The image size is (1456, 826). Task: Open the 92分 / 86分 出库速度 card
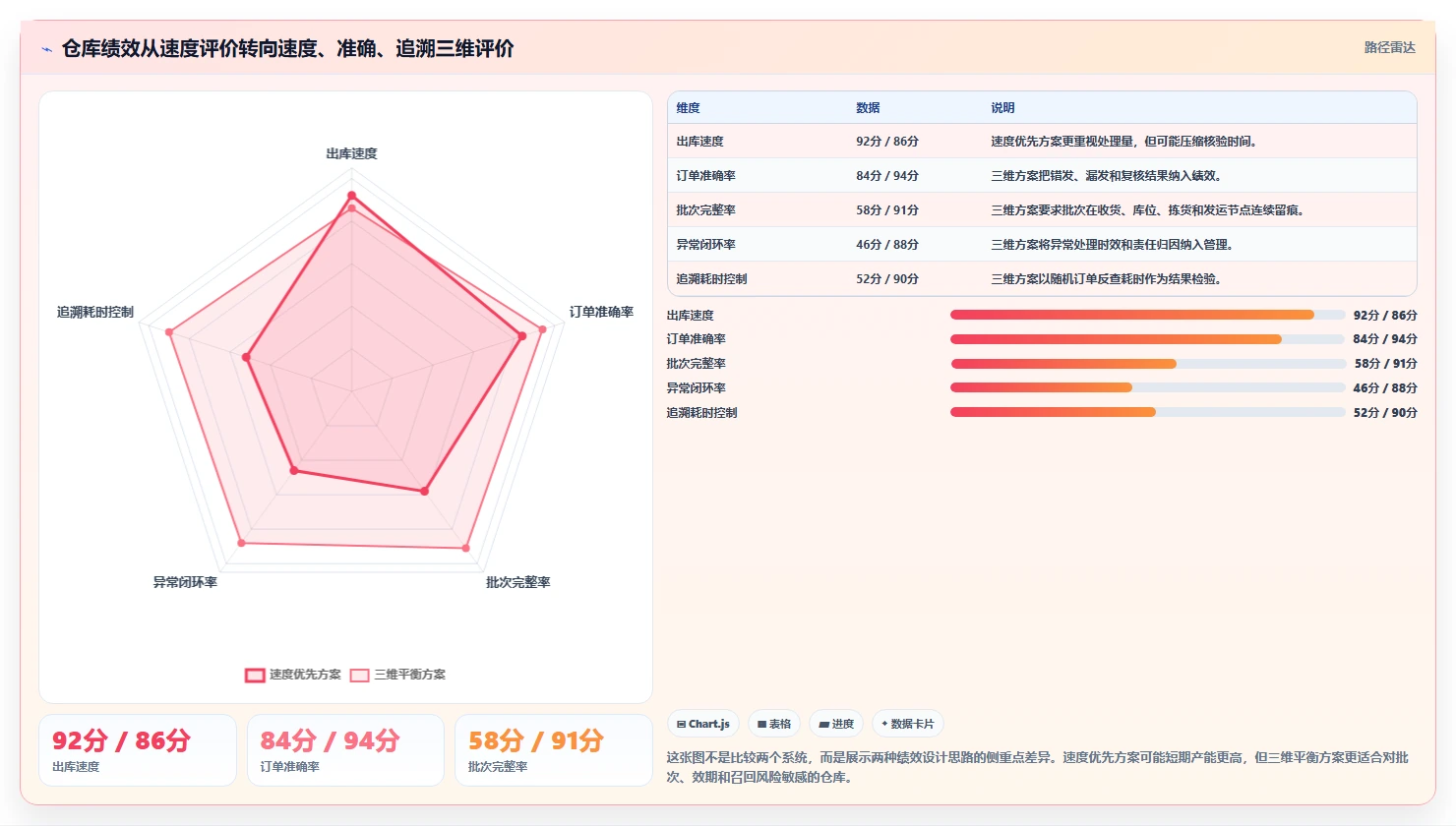[138, 750]
